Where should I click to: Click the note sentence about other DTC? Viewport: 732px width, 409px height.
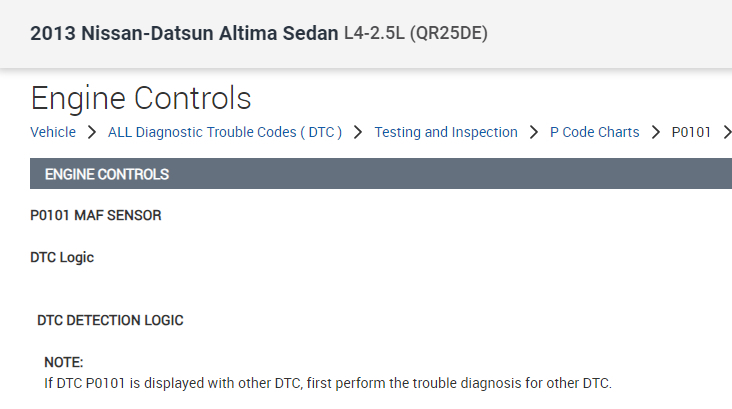click(x=327, y=383)
